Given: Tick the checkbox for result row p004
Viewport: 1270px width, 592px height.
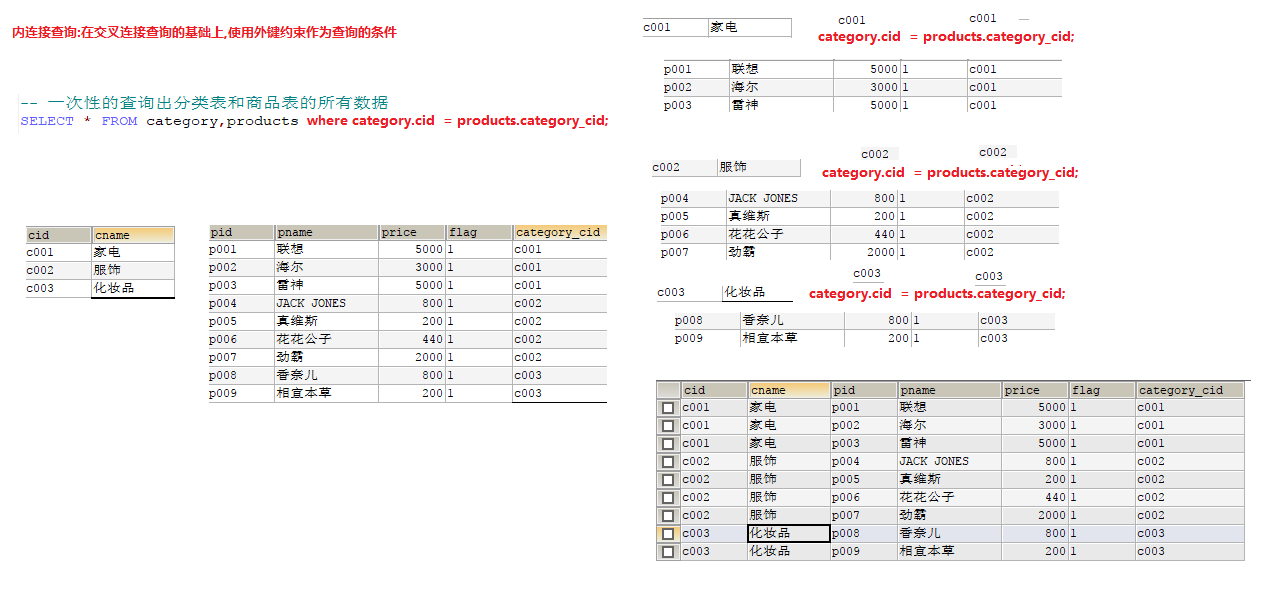Looking at the screenshot, I should point(667,462).
